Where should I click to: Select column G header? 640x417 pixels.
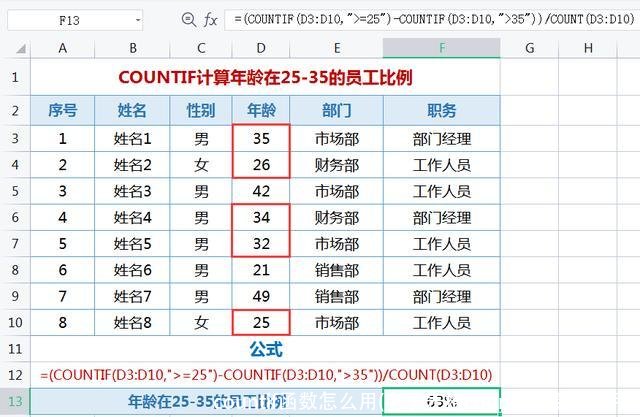point(529,48)
